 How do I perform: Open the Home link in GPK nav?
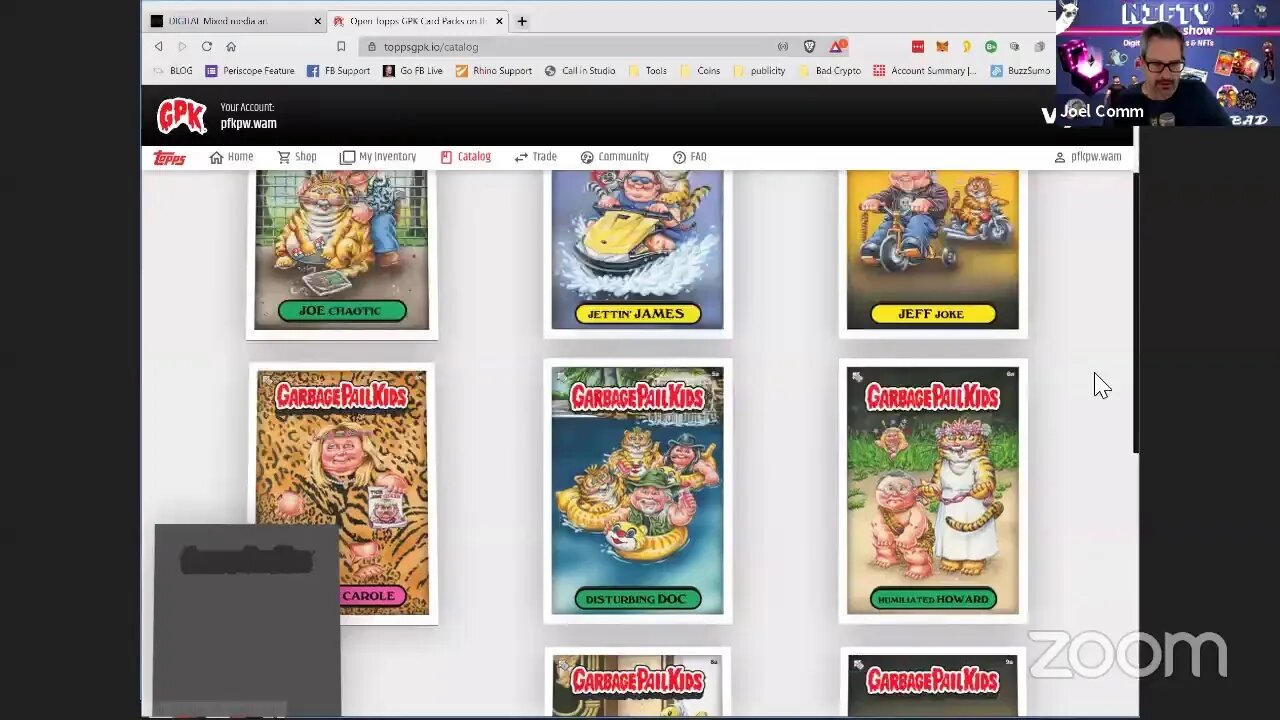(231, 157)
